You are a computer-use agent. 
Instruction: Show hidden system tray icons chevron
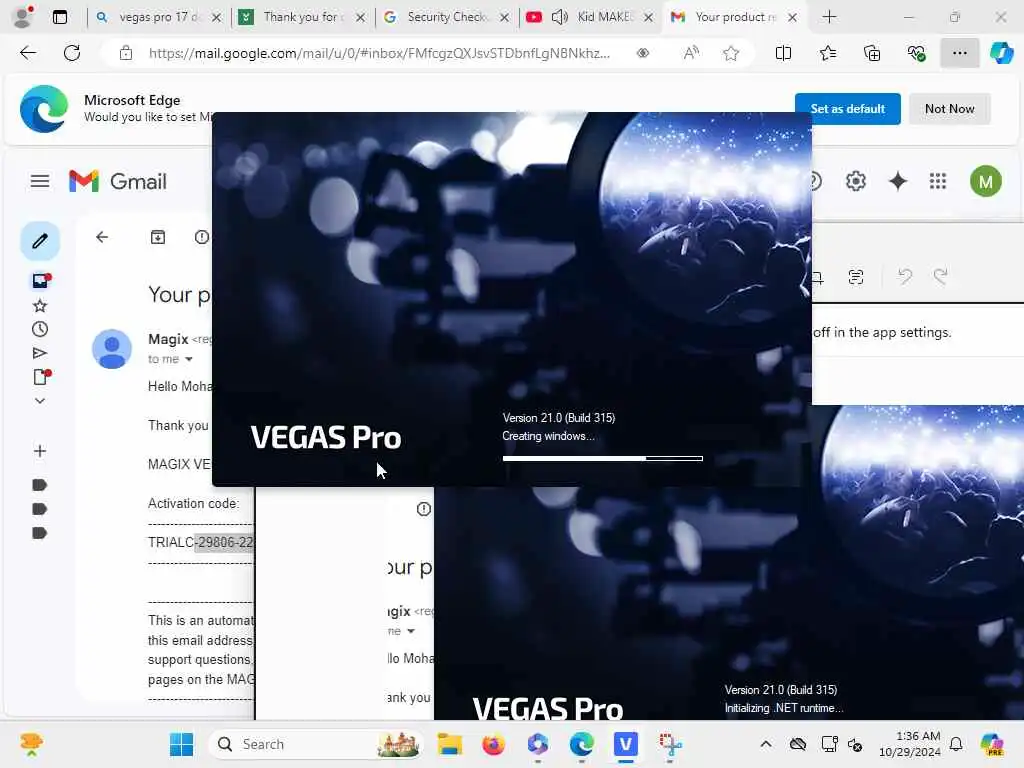click(766, 744)
